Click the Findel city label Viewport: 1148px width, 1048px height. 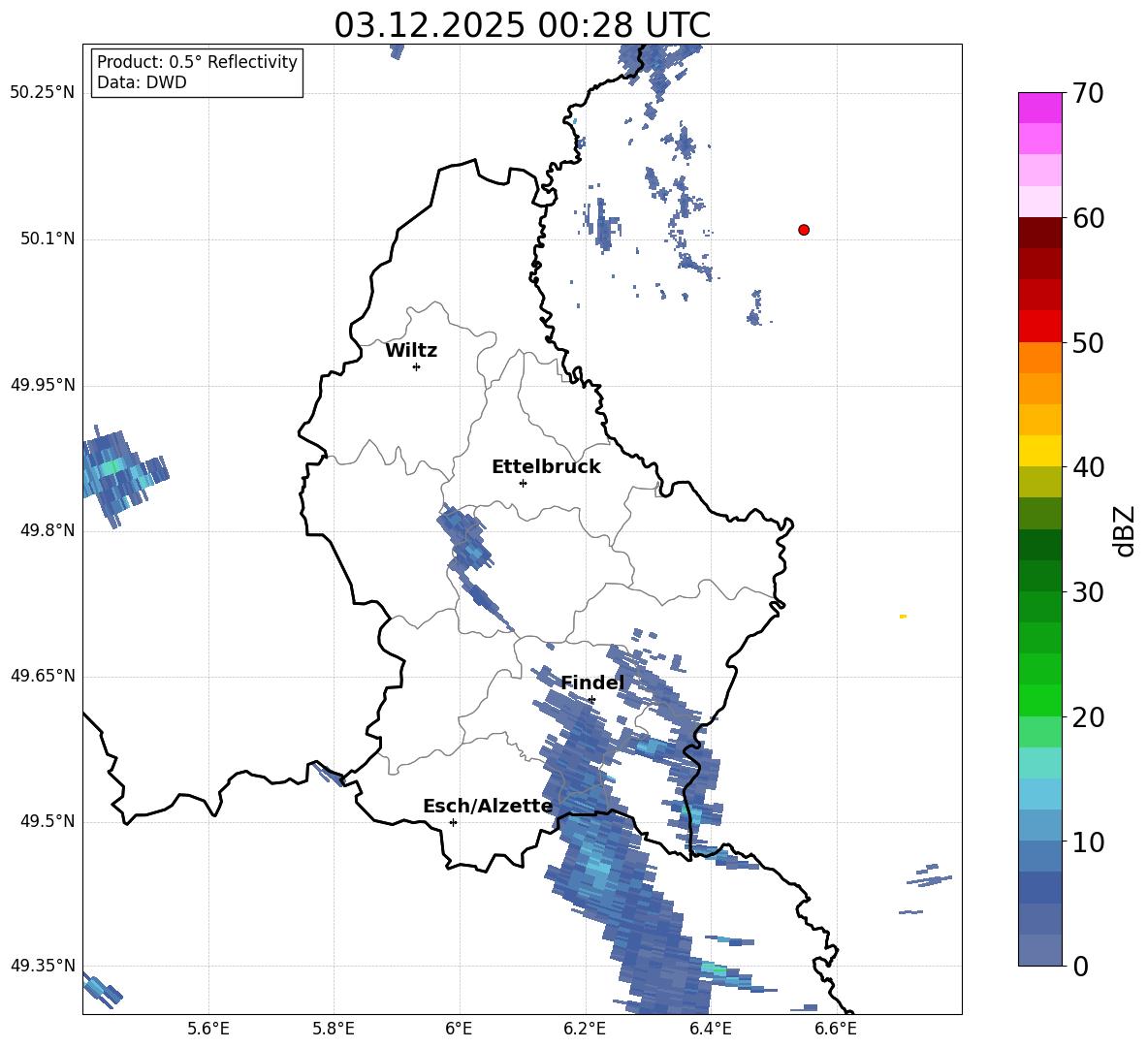592,683
